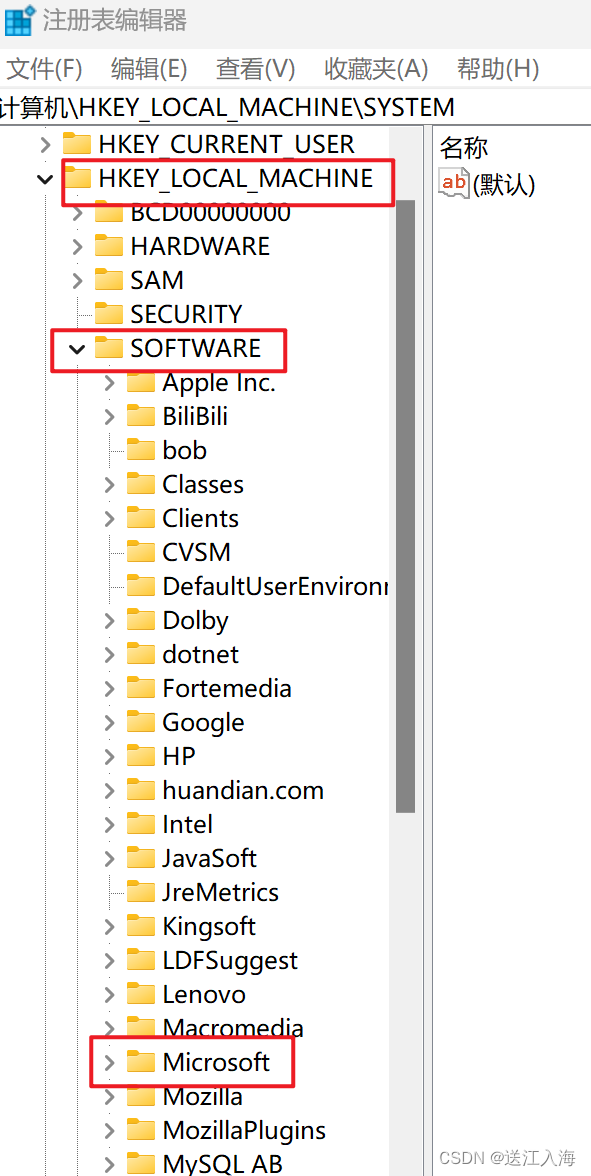The height and width of the screenshot is (1176, 591).
Task: Select the MySQL AB folder icon
Action: pos(140,1163)
